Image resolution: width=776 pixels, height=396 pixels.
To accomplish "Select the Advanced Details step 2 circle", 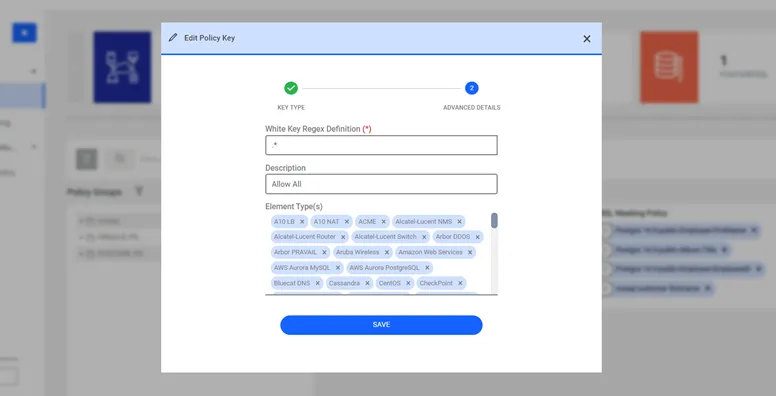I will (x=472, y=88).
